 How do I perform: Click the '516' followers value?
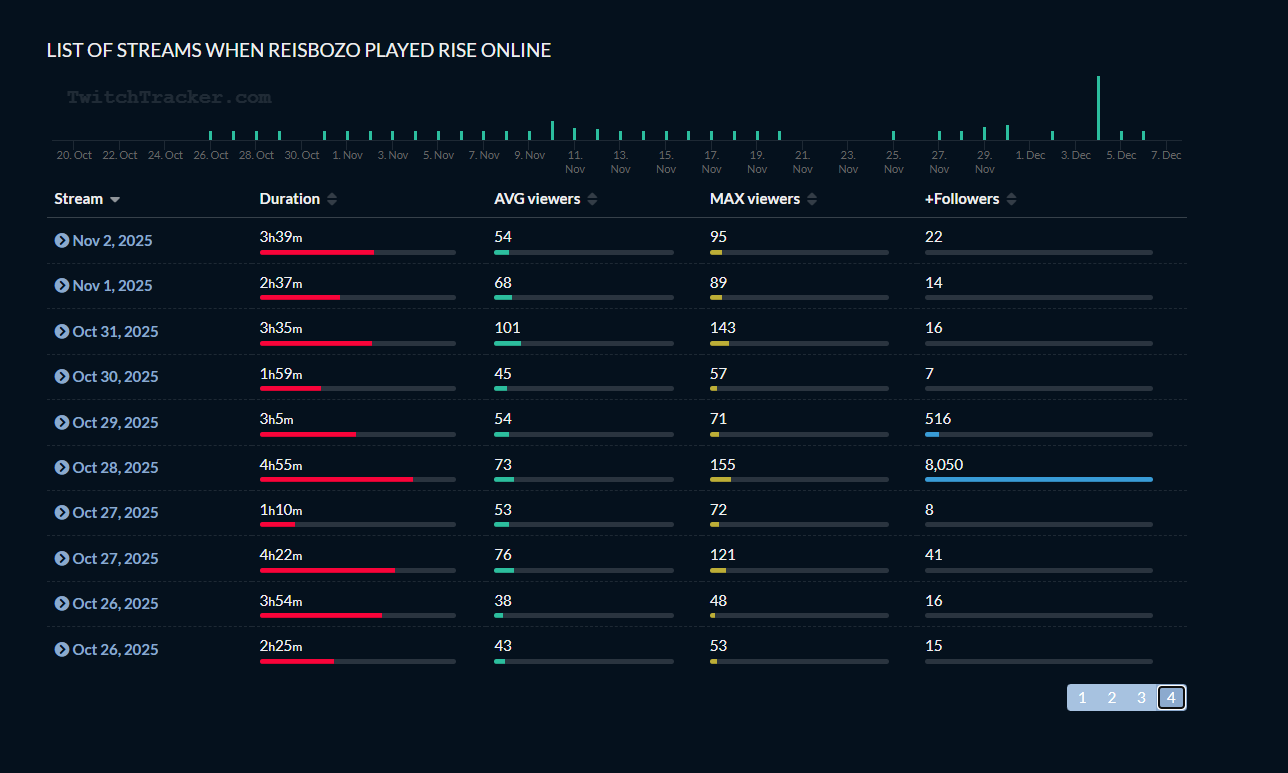click(x=938, y=419)
